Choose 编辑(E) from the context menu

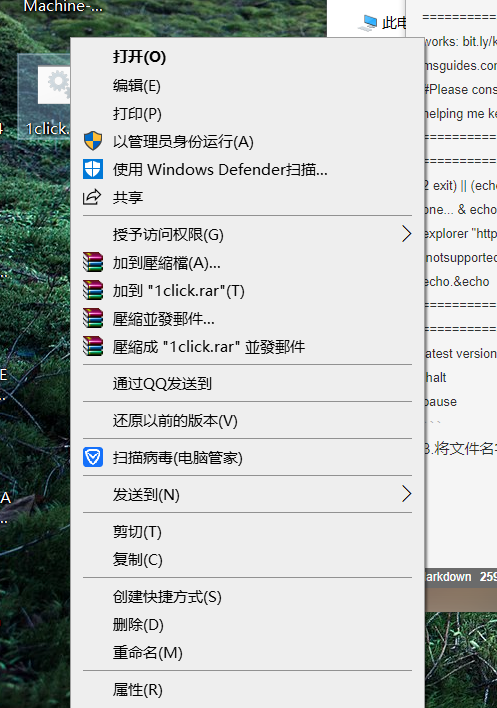pyautogui.click(x=247, y=85)
